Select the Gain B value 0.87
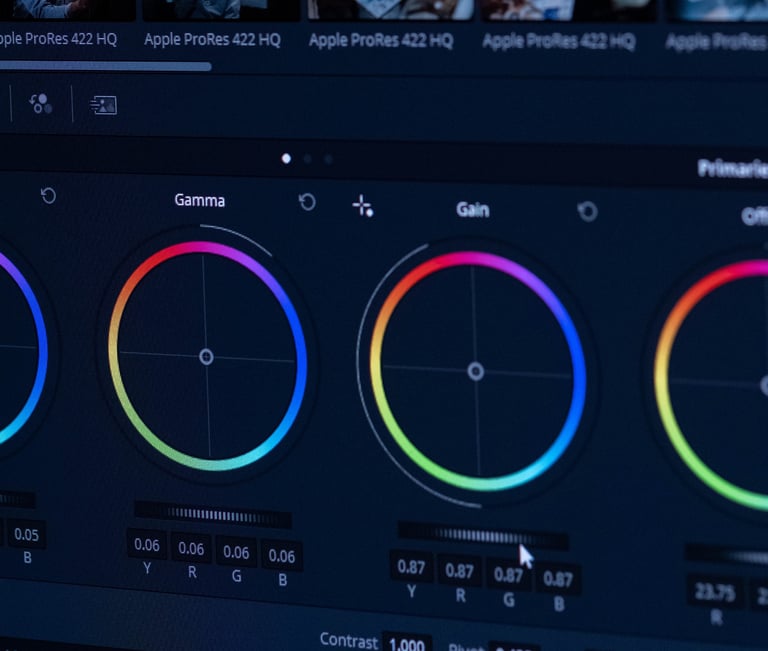The image size is (768, 651). click(558, 579)
